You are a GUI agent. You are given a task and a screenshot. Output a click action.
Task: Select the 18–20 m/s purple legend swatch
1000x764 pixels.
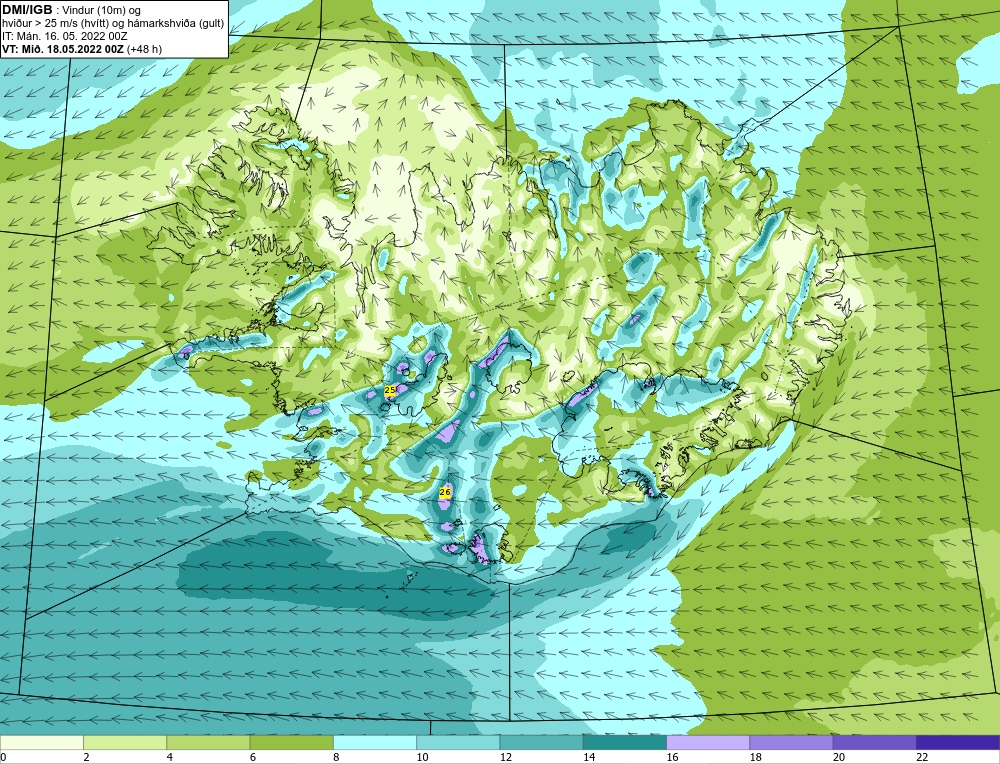791,742
